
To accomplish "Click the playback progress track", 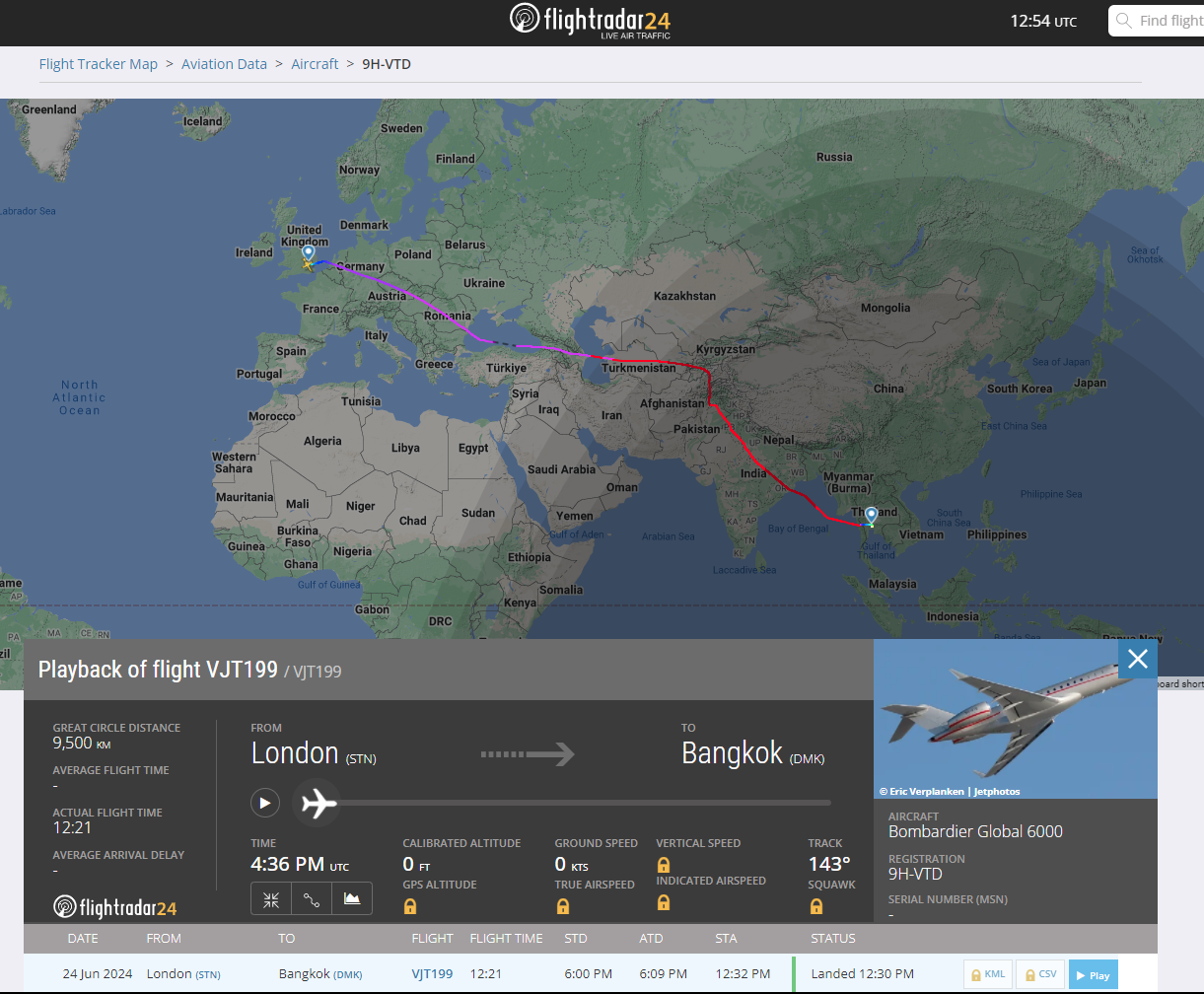I will tap(586, 803).
